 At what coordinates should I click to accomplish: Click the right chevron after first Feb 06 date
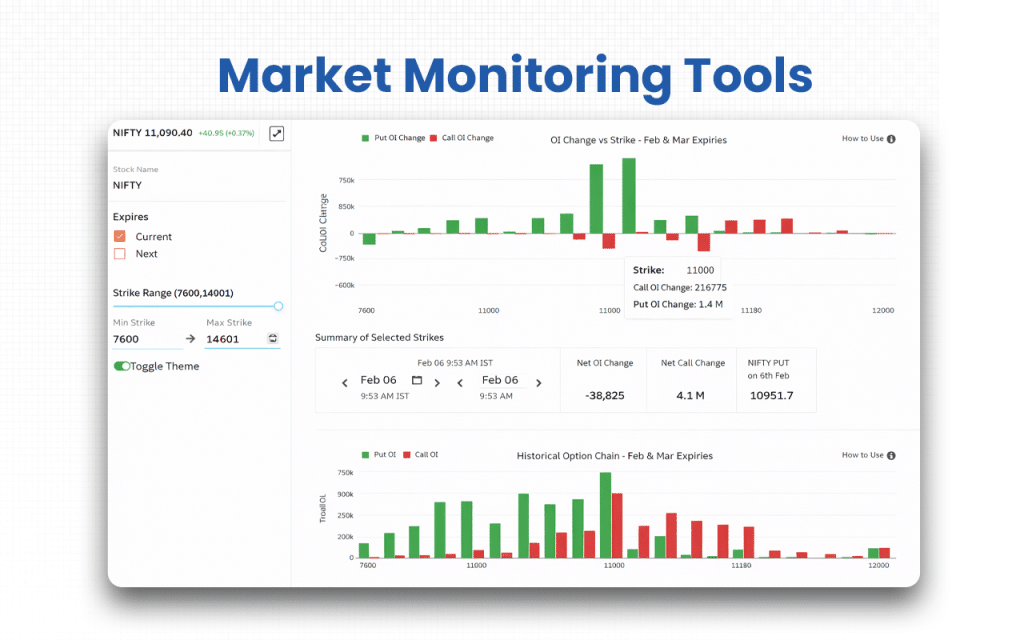pos(437,382)
